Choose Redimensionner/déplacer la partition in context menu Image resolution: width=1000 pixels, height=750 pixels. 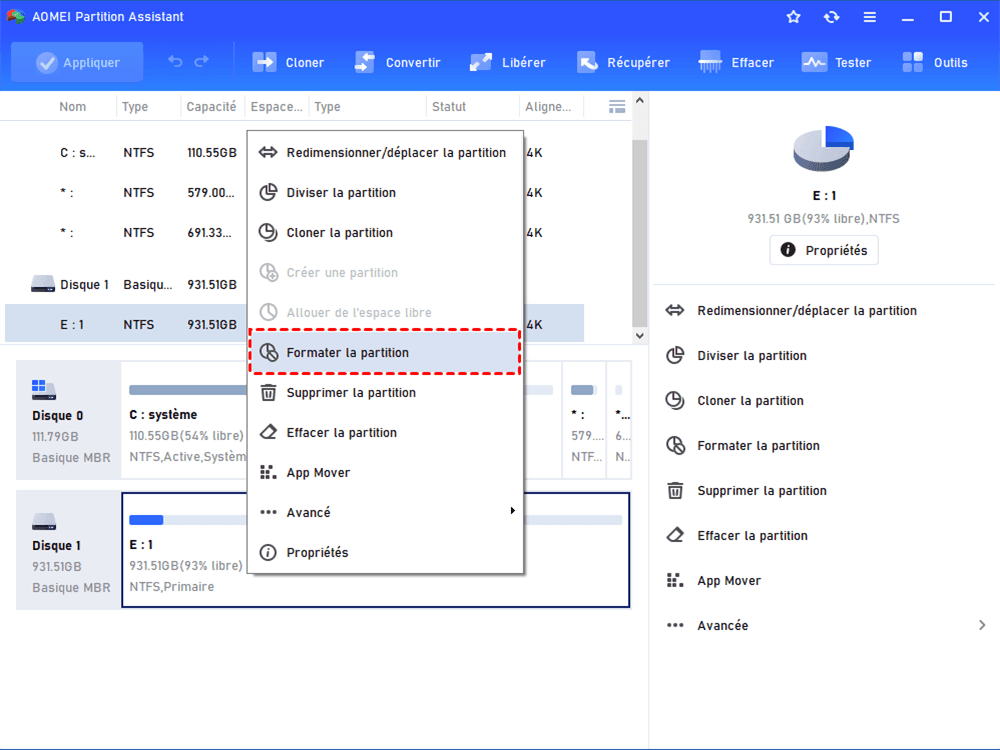point(385,152)
